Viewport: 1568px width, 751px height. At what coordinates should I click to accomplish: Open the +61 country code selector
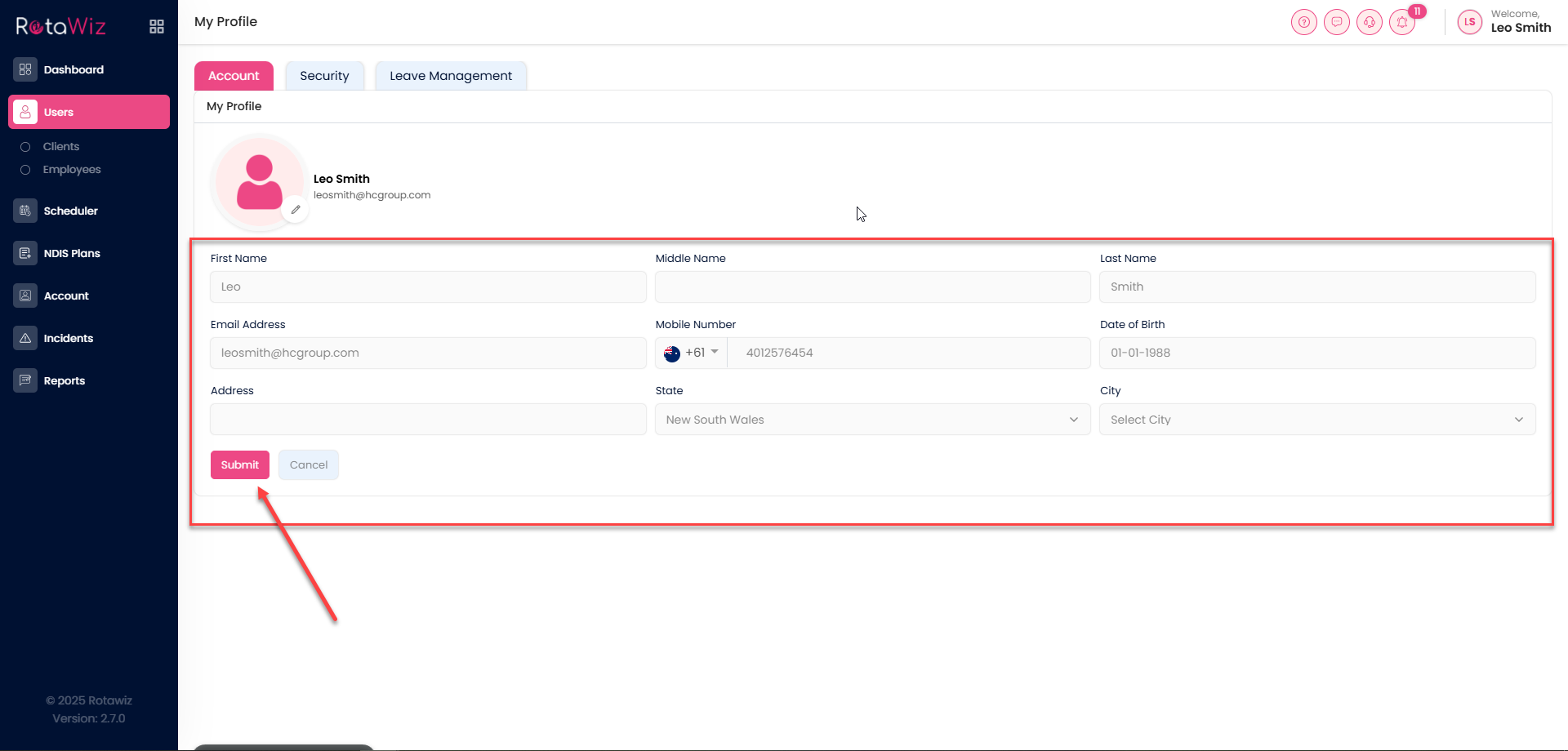pos(692,353)
